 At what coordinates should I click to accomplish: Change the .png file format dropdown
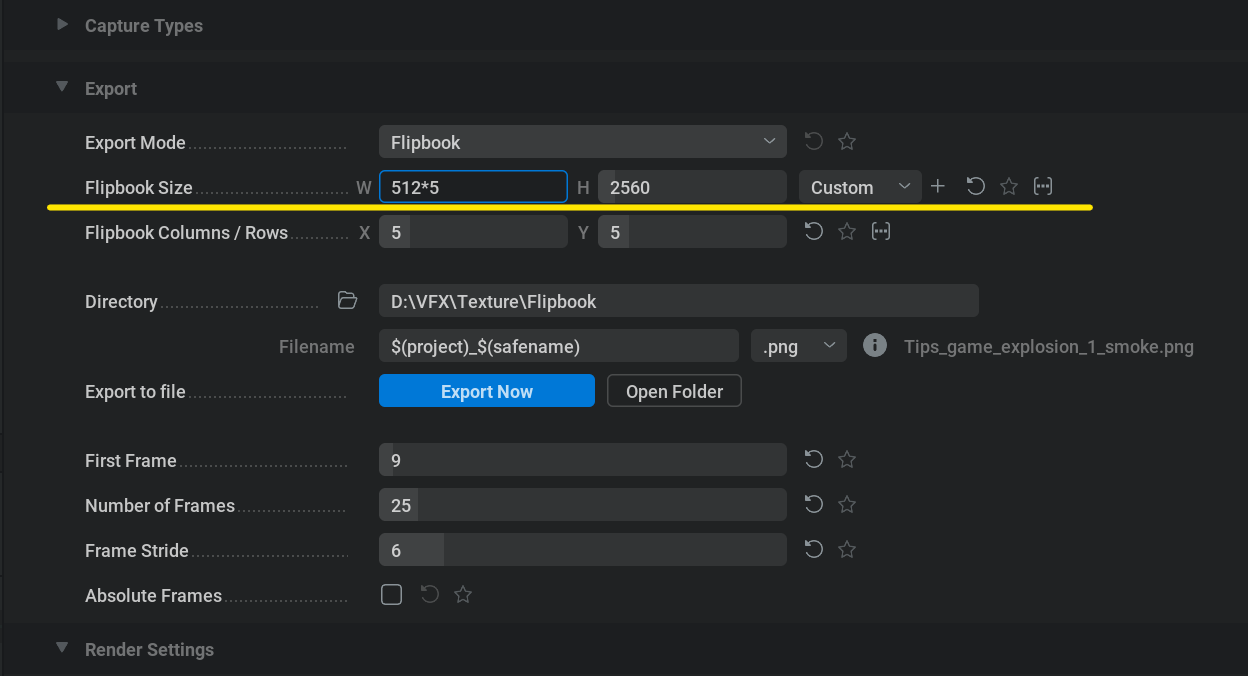(798, 346)
